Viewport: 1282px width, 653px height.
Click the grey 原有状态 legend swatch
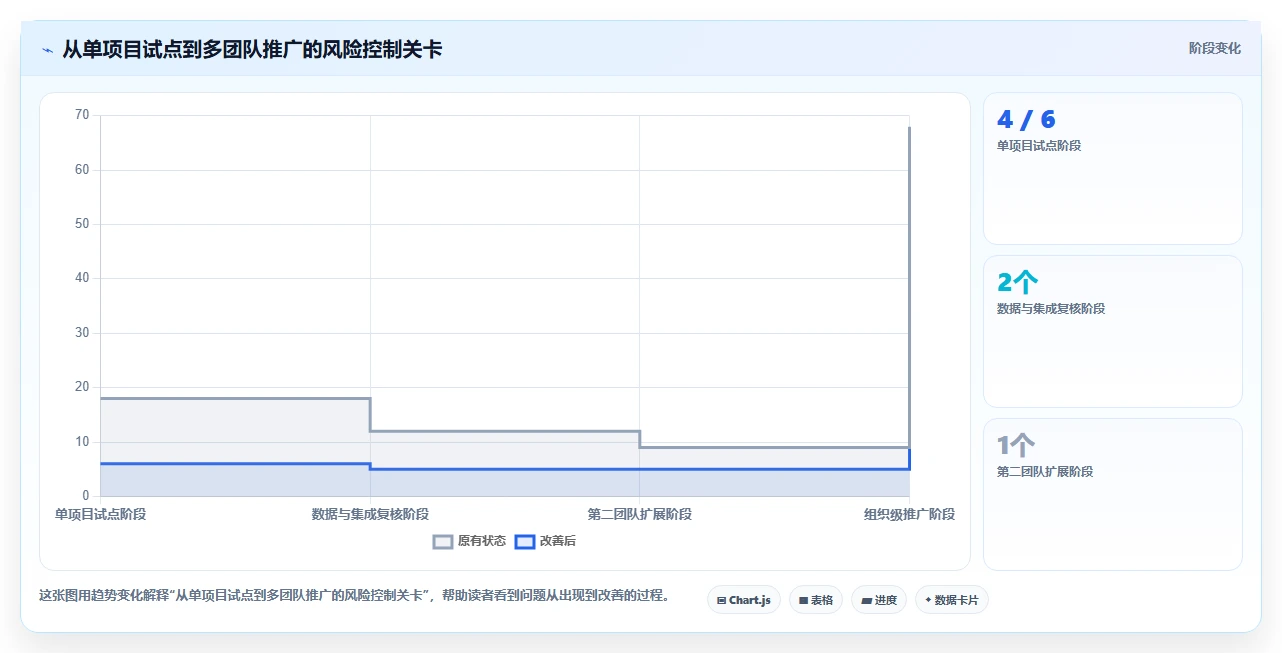(x=443, y=541)
